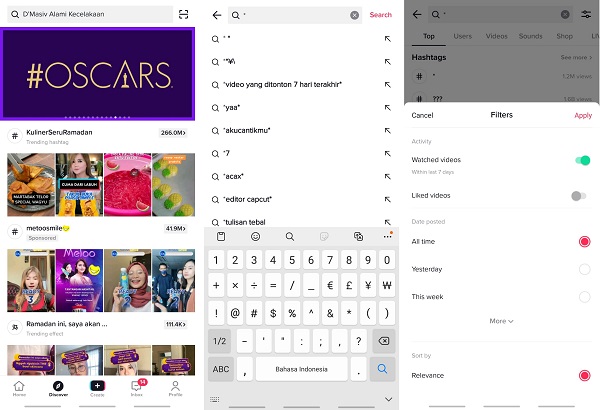This screenshot has height=410, width=600.
Task: Open keyboard clipboard icon
Action: pyautogui.click(x=221, y=237)
